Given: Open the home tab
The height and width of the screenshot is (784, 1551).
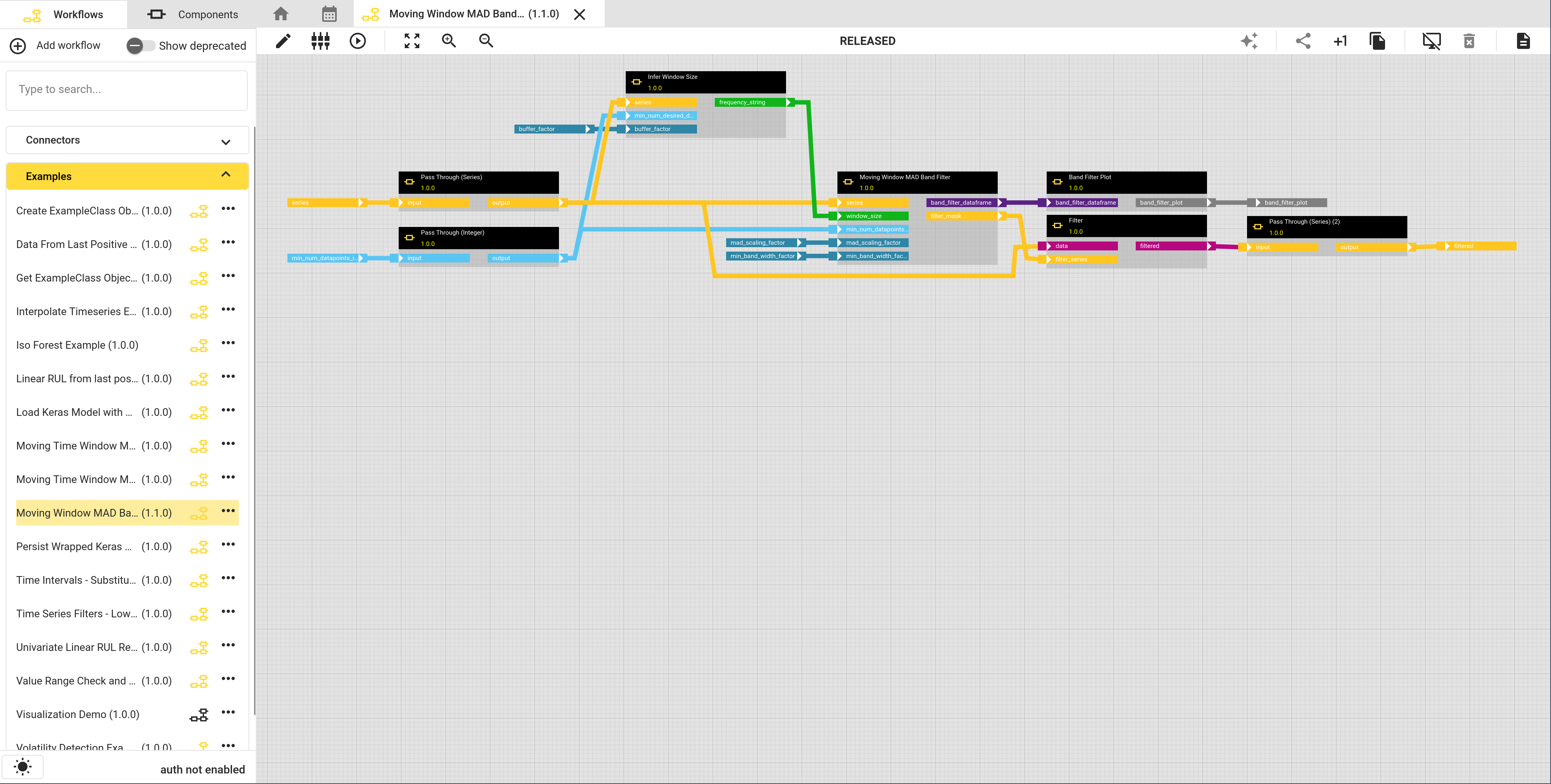Looking at the screenshot, I should tap(280, 14).
